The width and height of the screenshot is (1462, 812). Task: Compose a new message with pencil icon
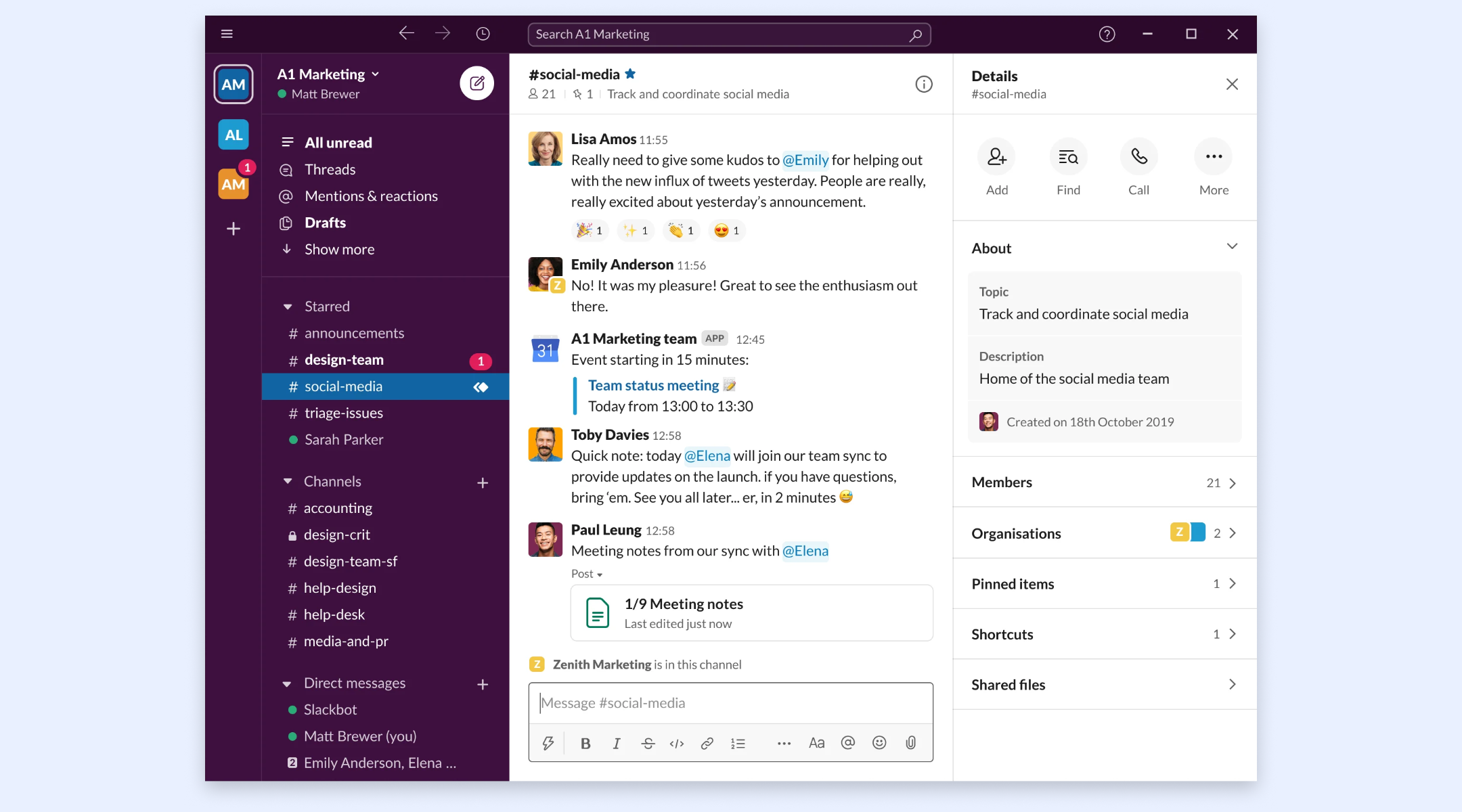477,83
